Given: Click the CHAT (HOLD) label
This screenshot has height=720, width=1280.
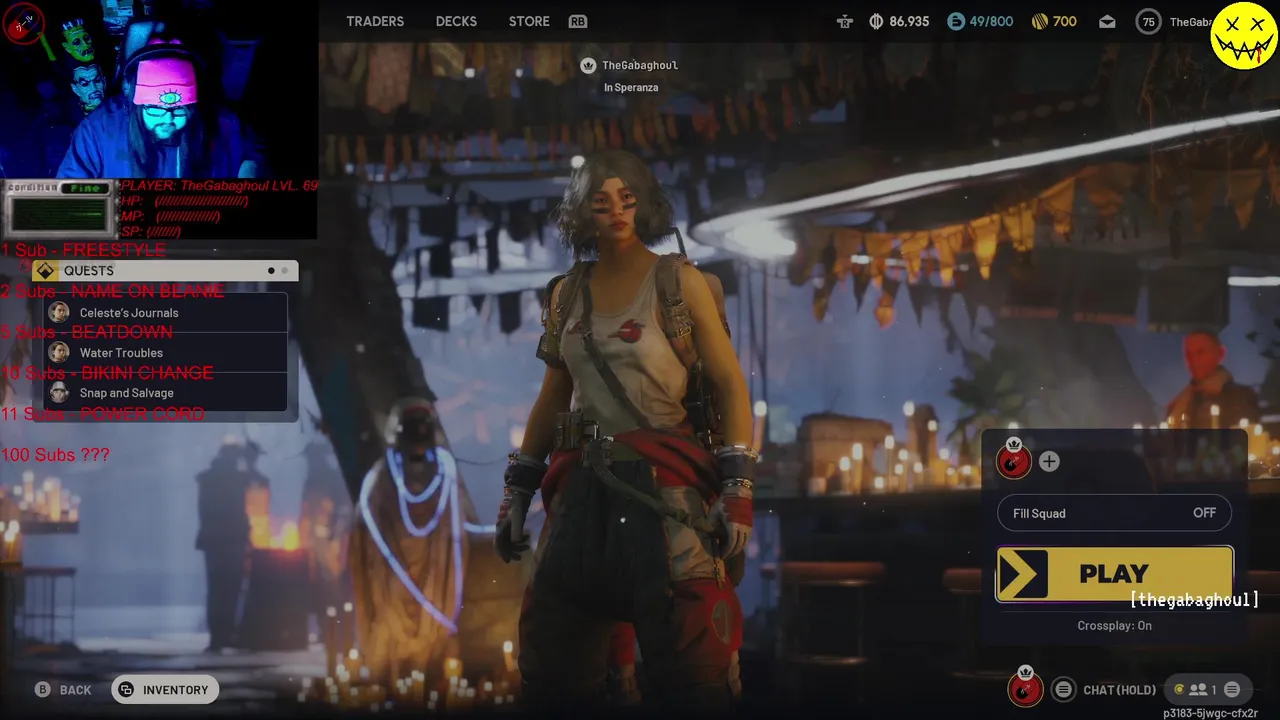Looking at the screenshot, I should 1119,690.
